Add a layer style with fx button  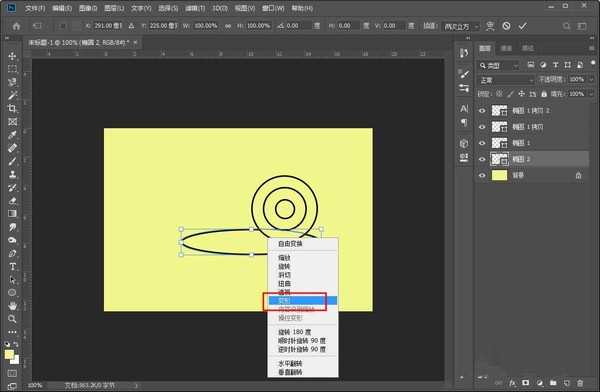[x=512, y=382]
